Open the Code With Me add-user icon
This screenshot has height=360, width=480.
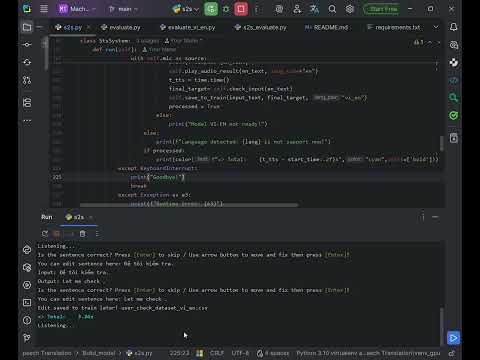pos(297,9)
